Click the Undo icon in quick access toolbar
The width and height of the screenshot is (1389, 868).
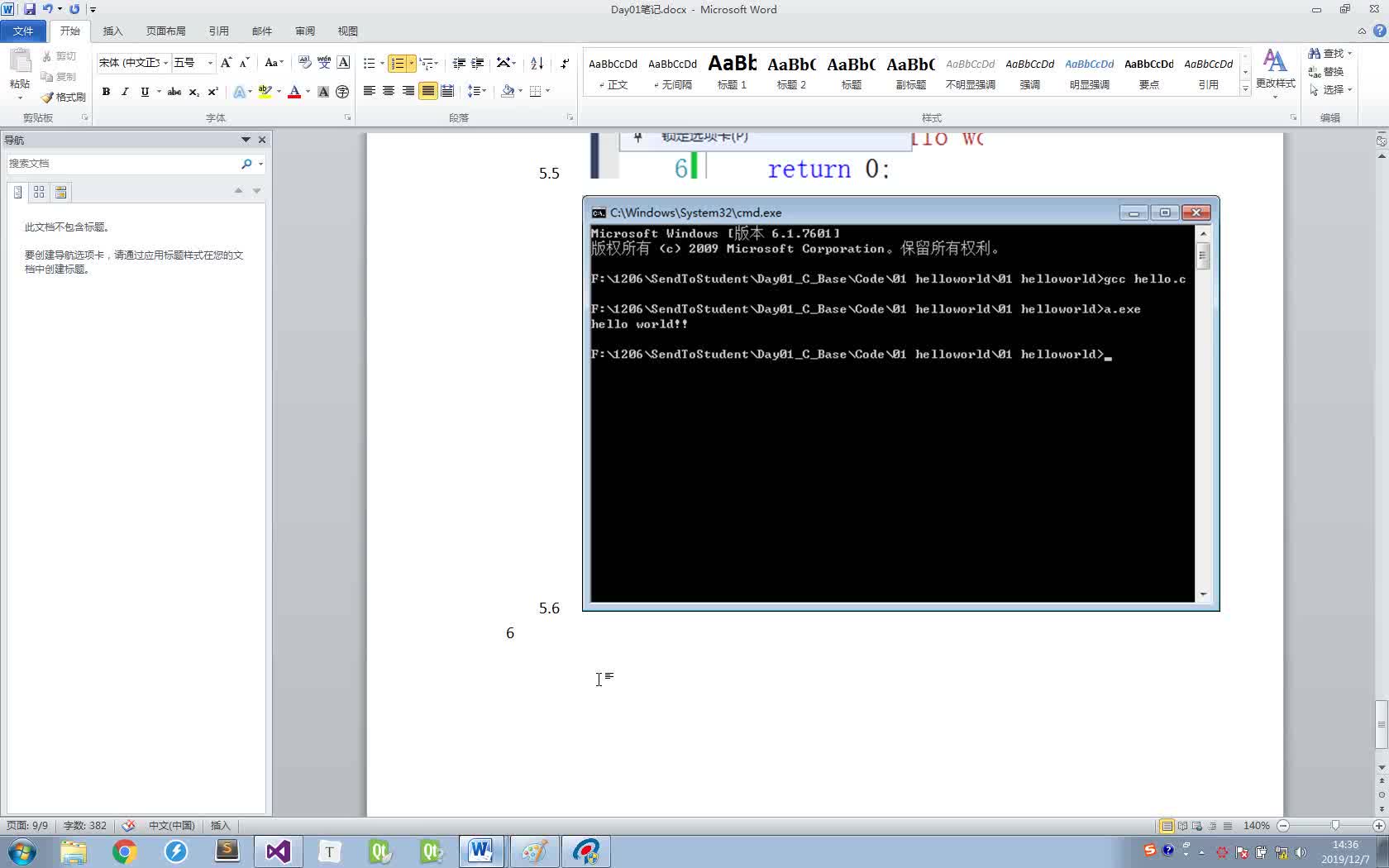pyautogui.click(x=47, y=9)
